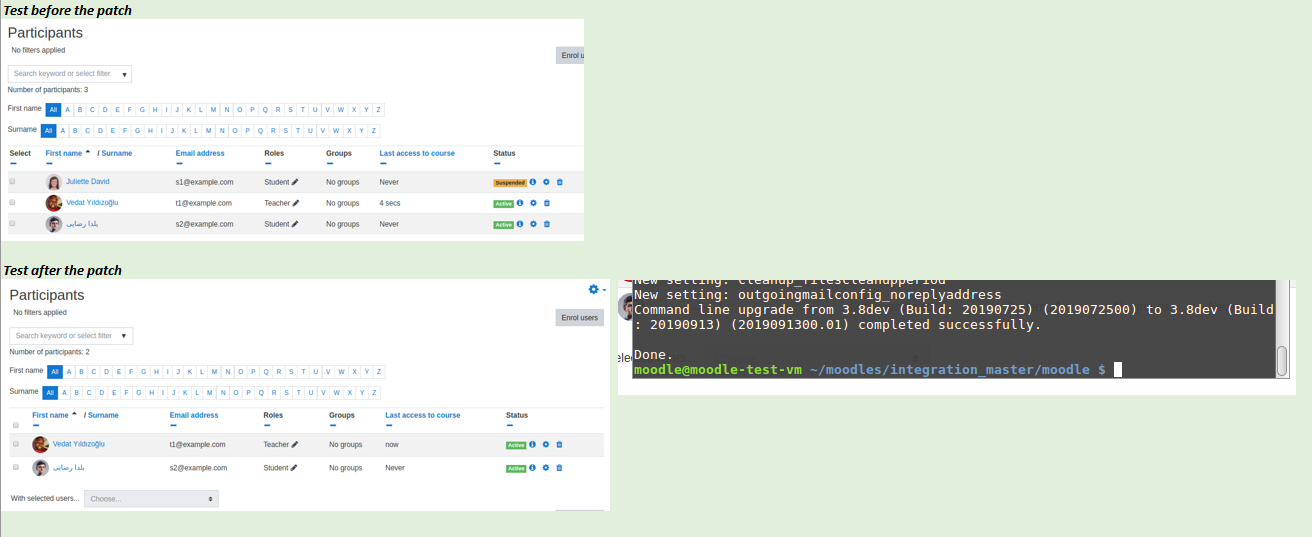Tick Vedat Yıldızoğlu's checkbox in before-patch table

pos(12,203)
